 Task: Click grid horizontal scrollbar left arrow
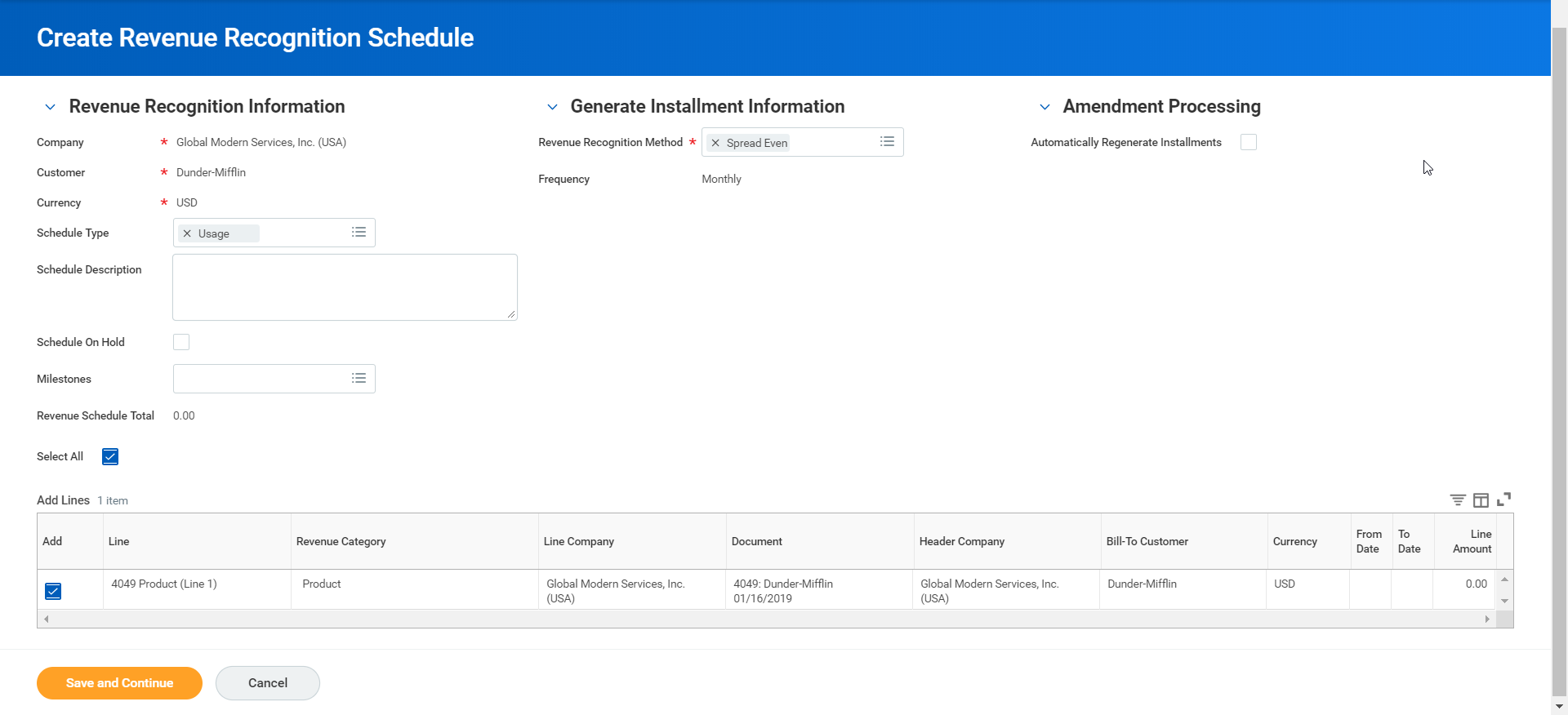click(47, 620)
